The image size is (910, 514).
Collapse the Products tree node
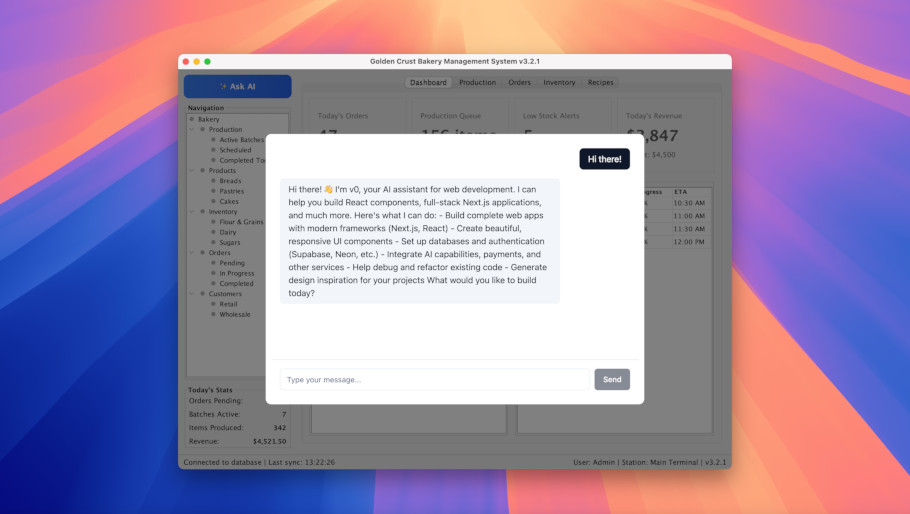coord(192,171)
